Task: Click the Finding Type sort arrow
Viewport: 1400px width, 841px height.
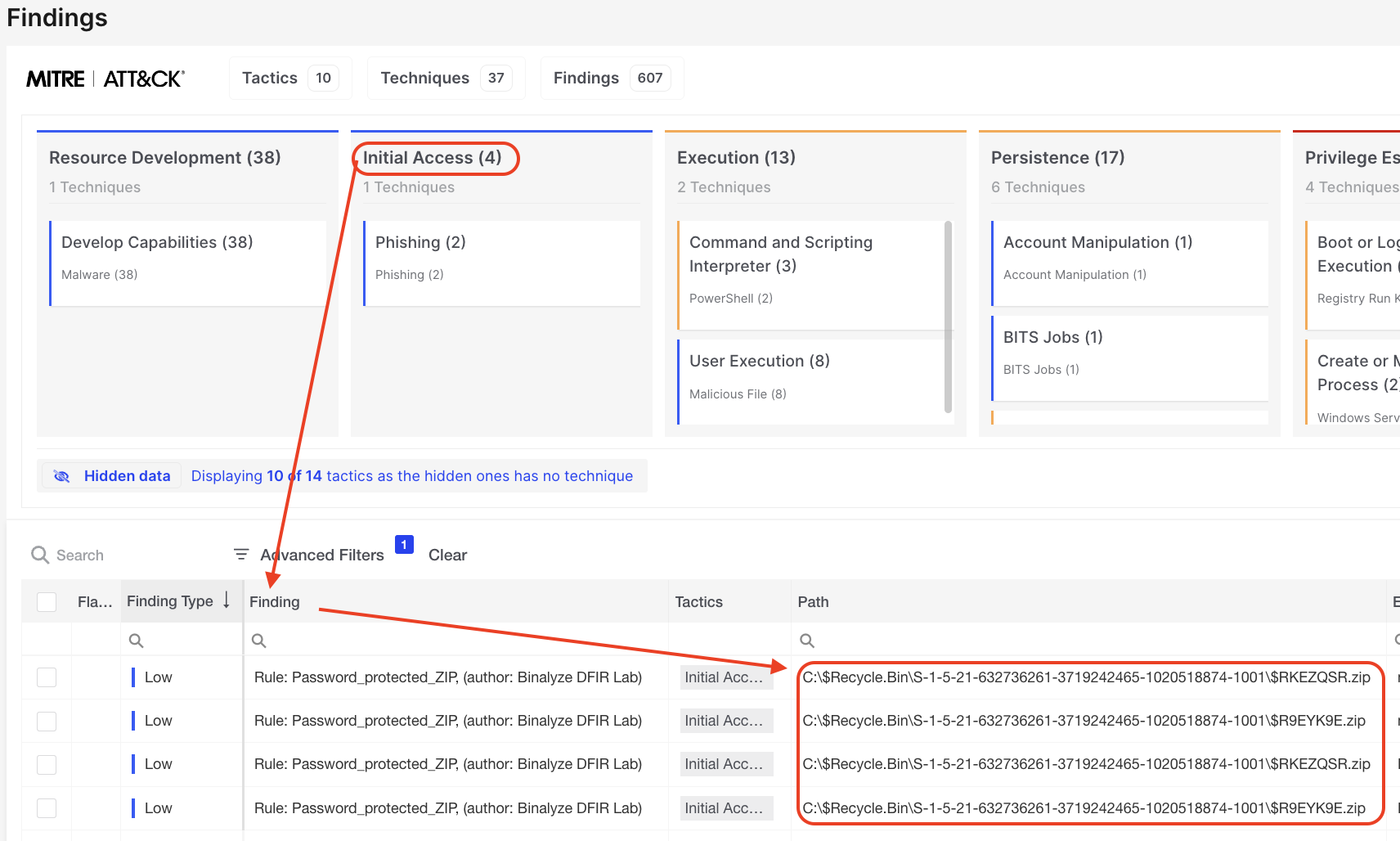Action: (x=227, y=600)
